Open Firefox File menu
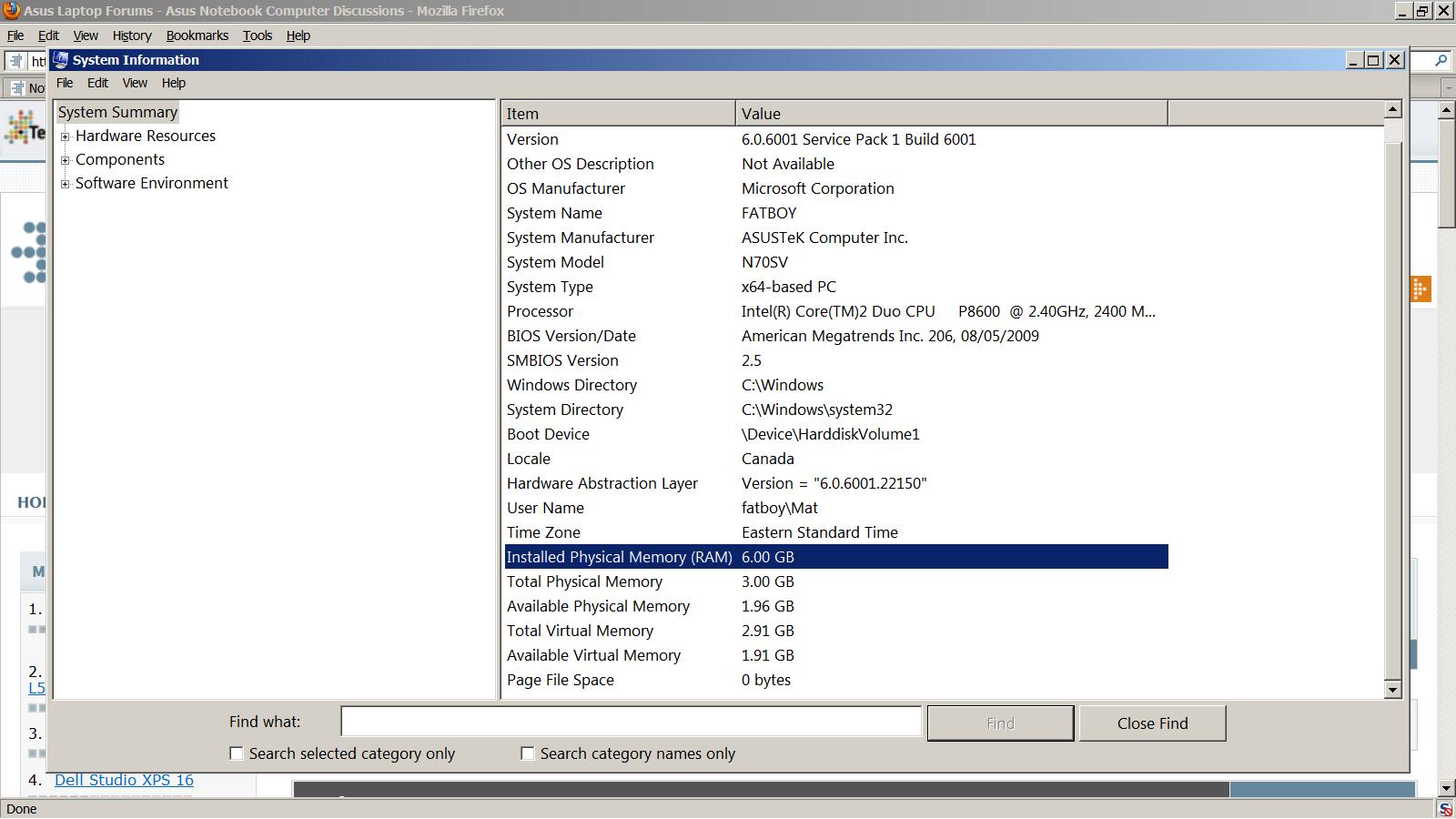Viewport: 1456px width, 819px height. click(15, 35)
